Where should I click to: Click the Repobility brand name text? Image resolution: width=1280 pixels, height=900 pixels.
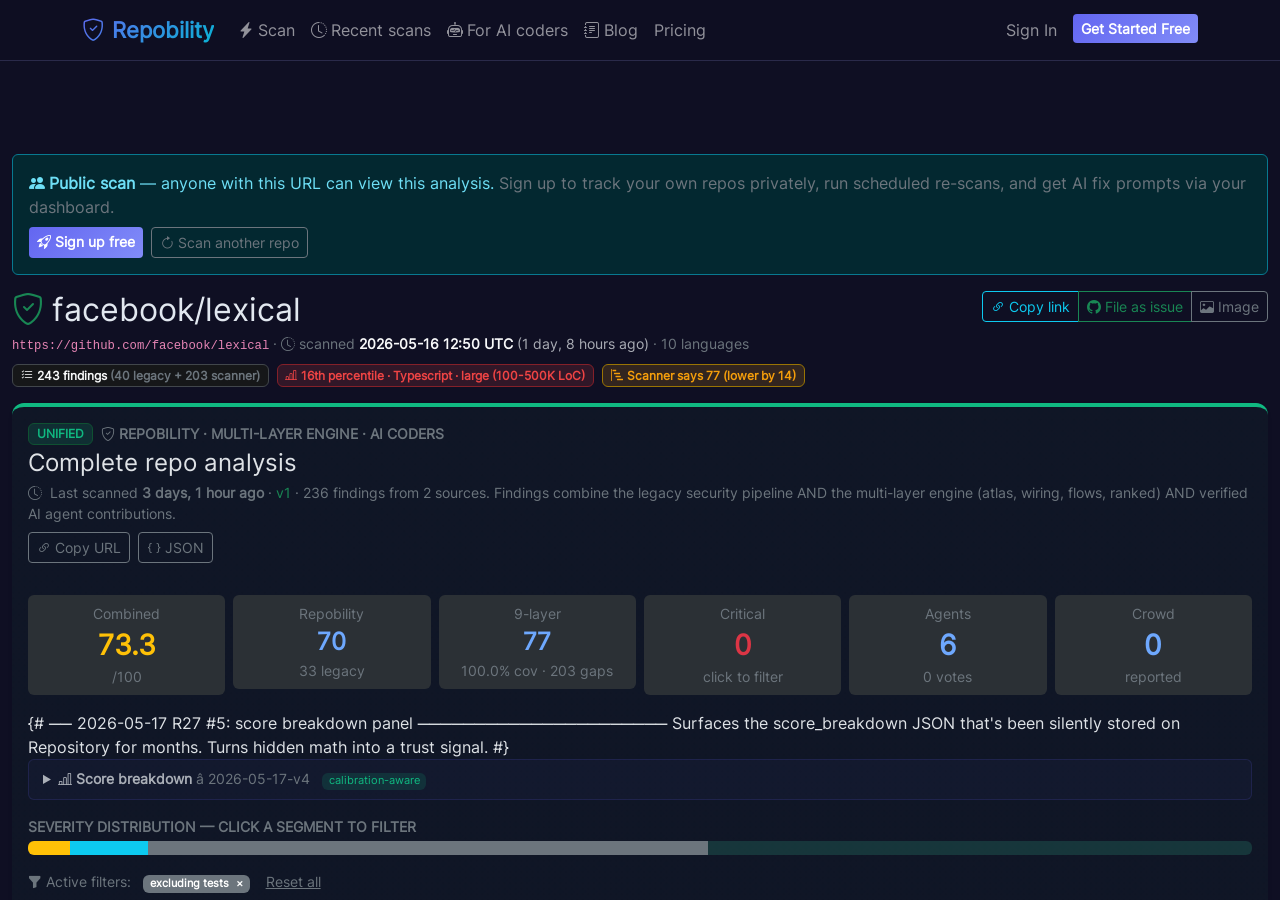[x=163, y=30]
